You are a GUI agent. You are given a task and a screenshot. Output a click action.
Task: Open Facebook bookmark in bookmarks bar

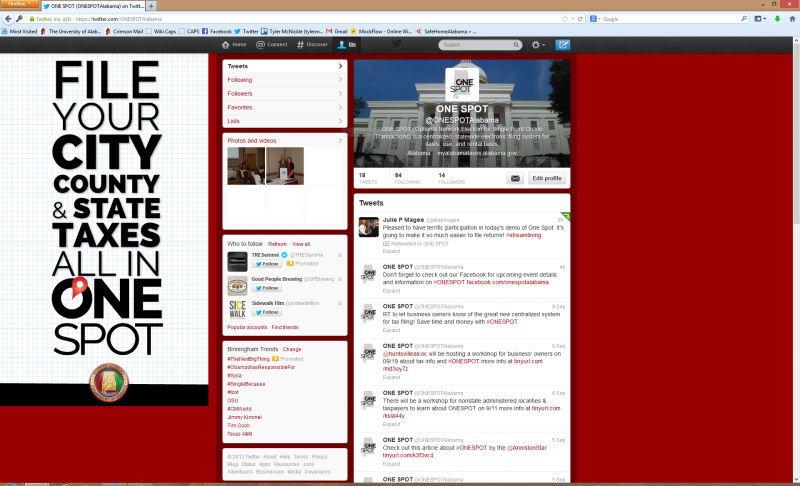click(x=217, y=32)
